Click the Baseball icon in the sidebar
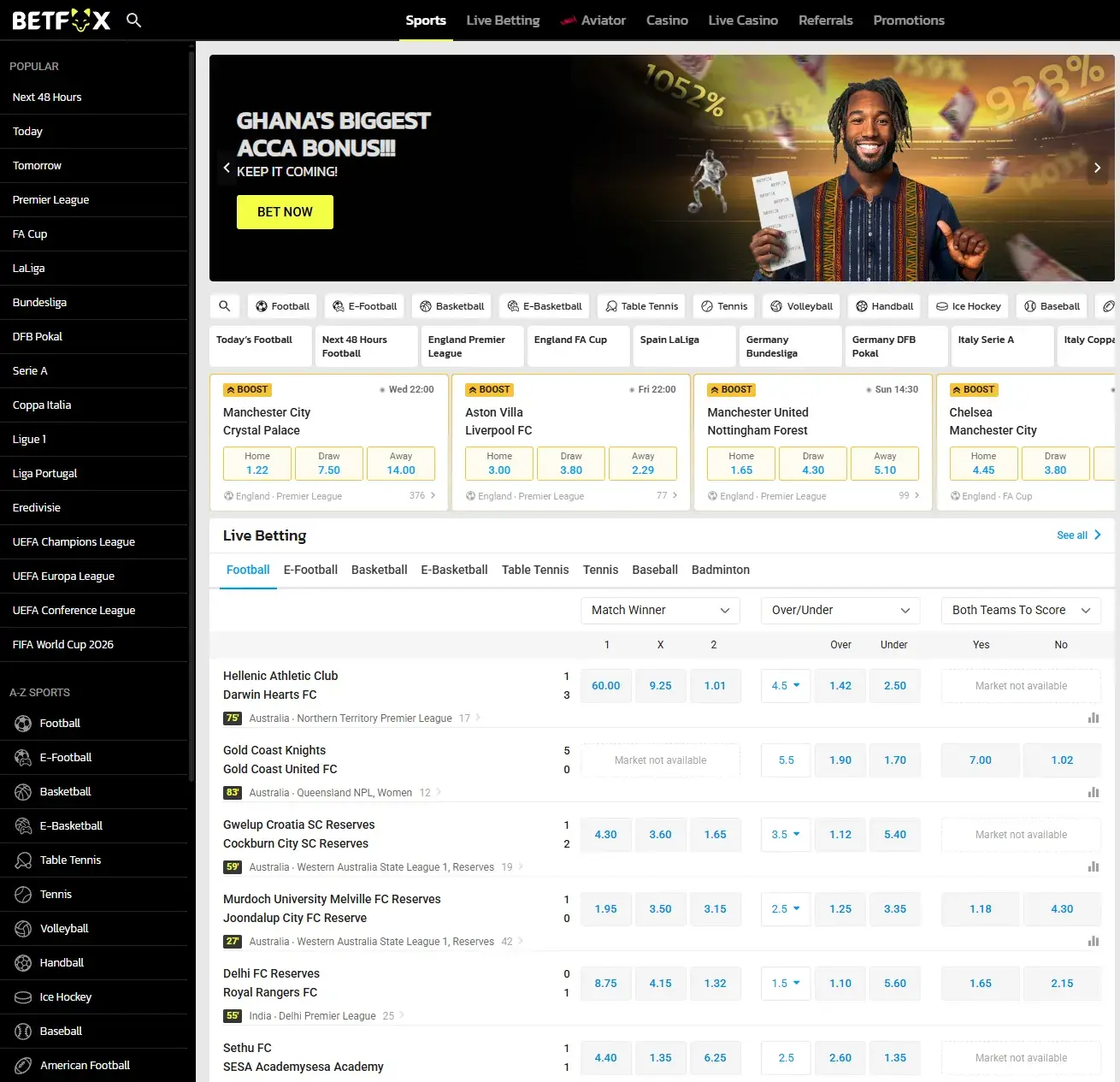Screen dimensions: 1120x1082 click(x=23, y=1032)
